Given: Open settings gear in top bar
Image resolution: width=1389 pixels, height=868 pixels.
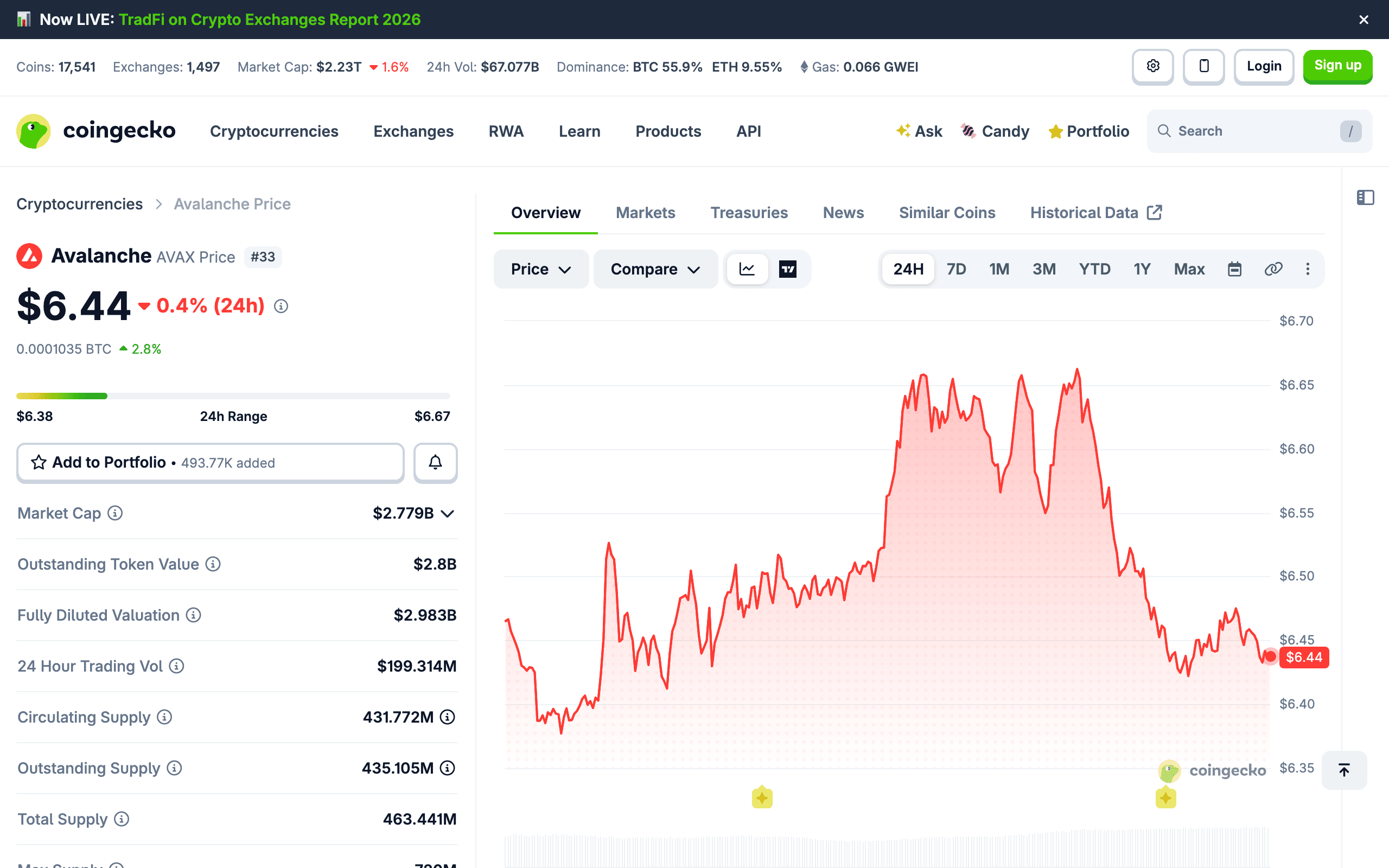Looking at the screenshot, I should click(1152, 67).
